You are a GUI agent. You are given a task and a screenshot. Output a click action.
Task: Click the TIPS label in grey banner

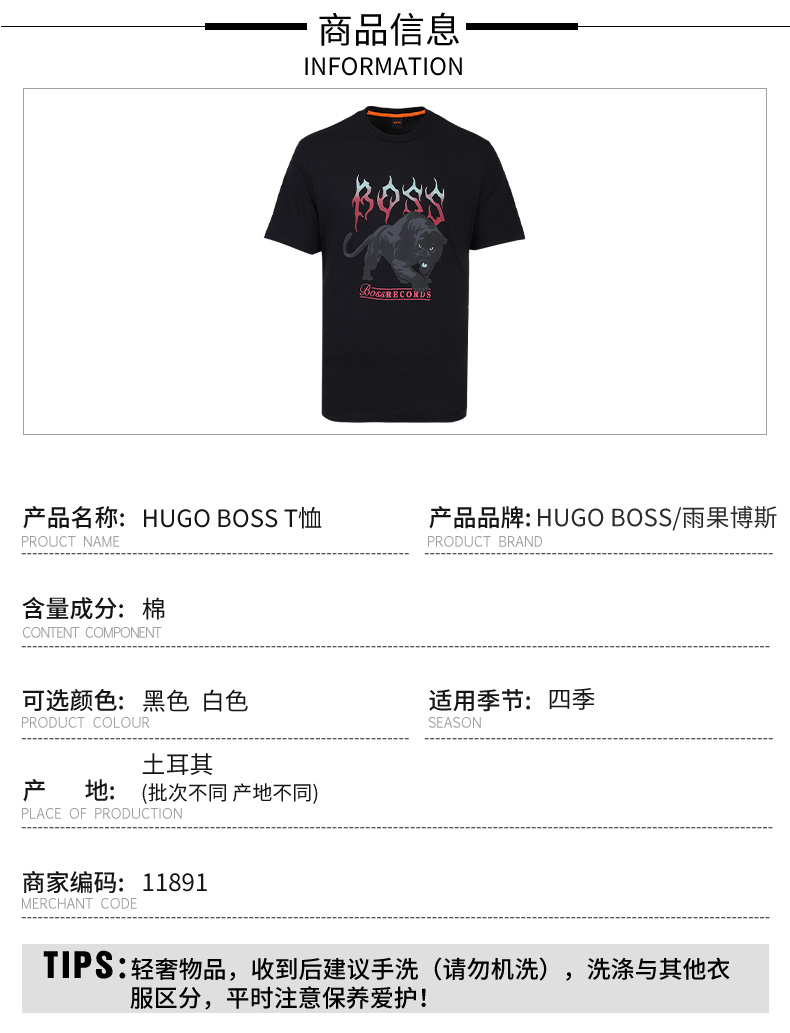(x=84, y=965)
